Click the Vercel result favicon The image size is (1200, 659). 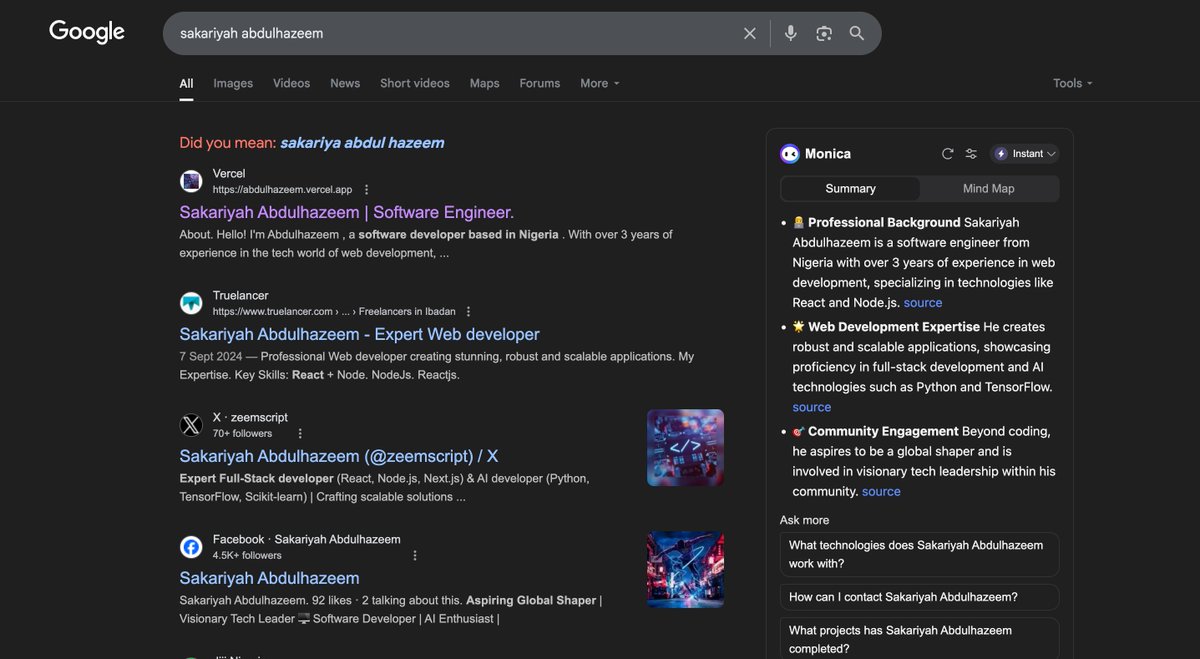191,181
